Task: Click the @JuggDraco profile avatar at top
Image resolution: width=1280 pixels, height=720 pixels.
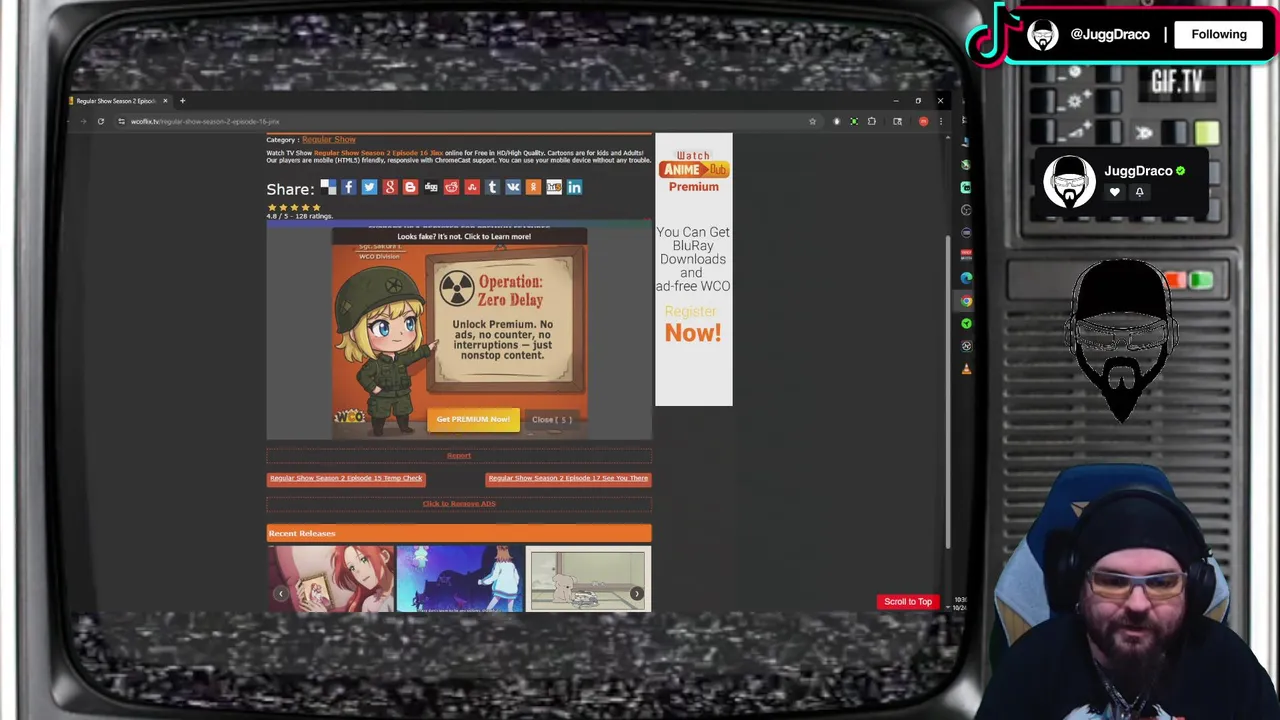Action: point(1043,34)
